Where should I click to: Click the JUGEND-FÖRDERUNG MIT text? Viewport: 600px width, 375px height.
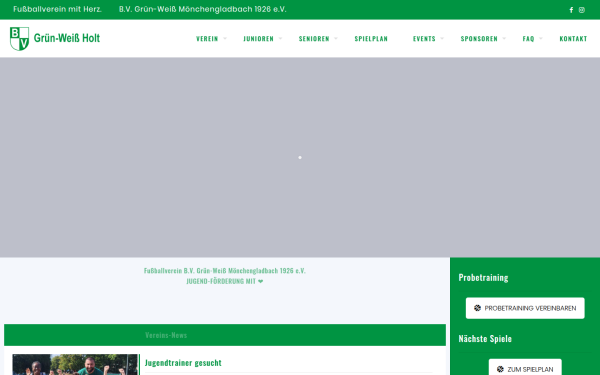(x=221, y=281)
